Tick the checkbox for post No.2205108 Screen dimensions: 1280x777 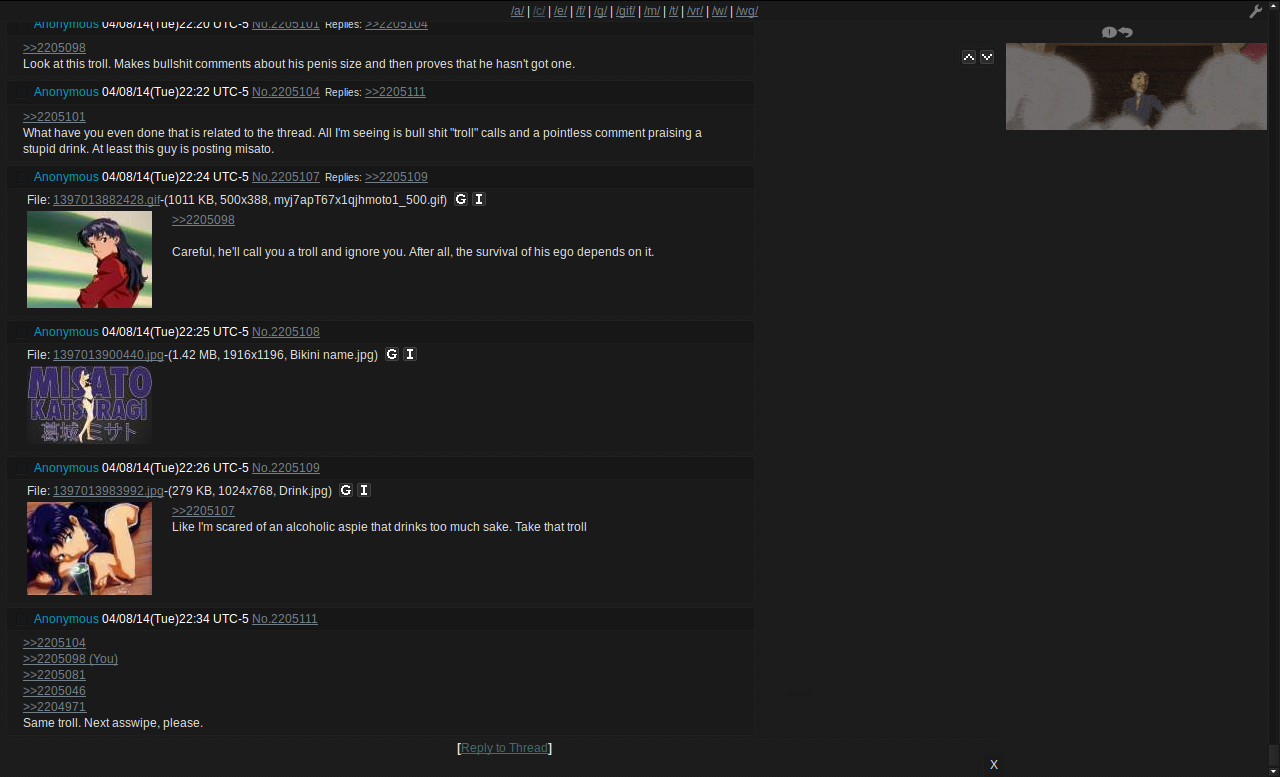[x=21, y=332]
